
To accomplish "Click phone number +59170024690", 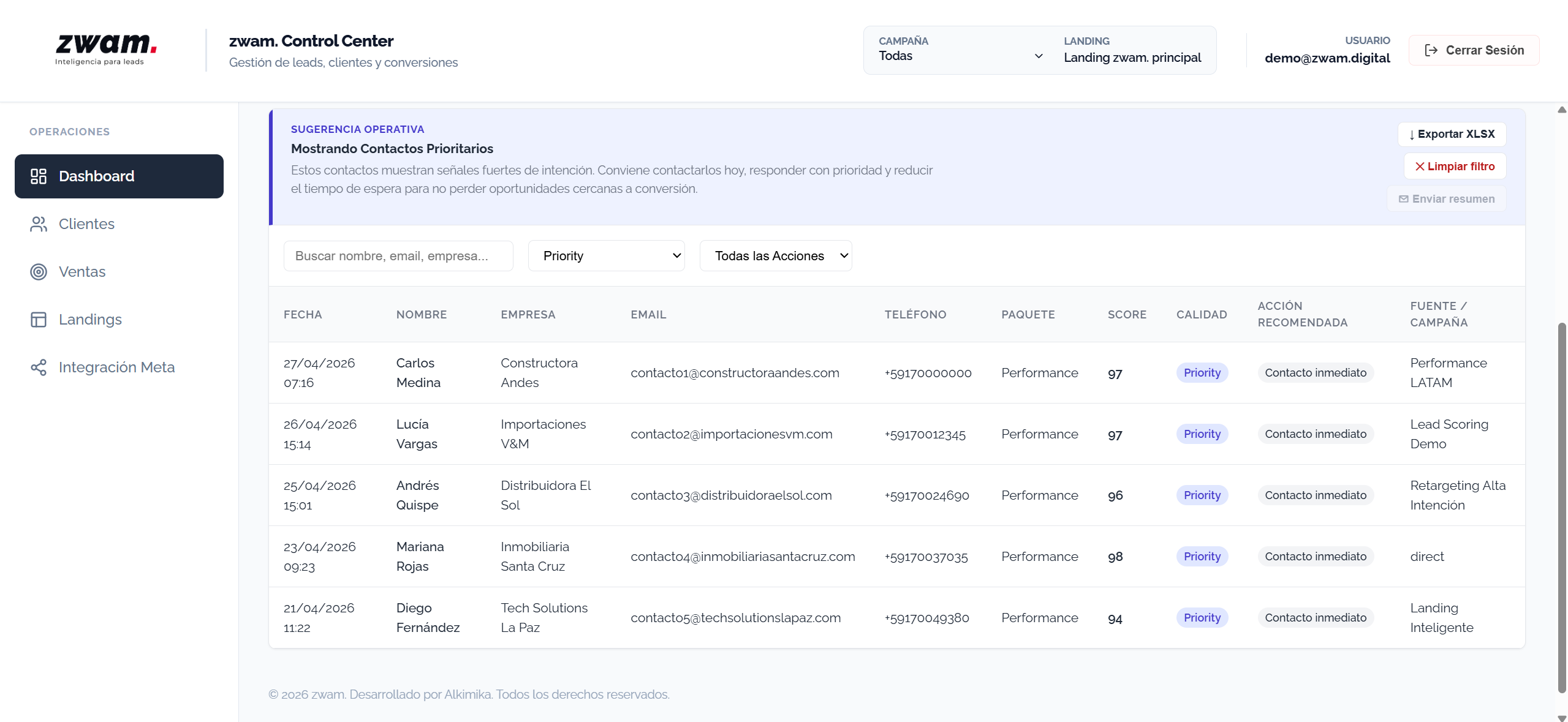I will (926, 495).
